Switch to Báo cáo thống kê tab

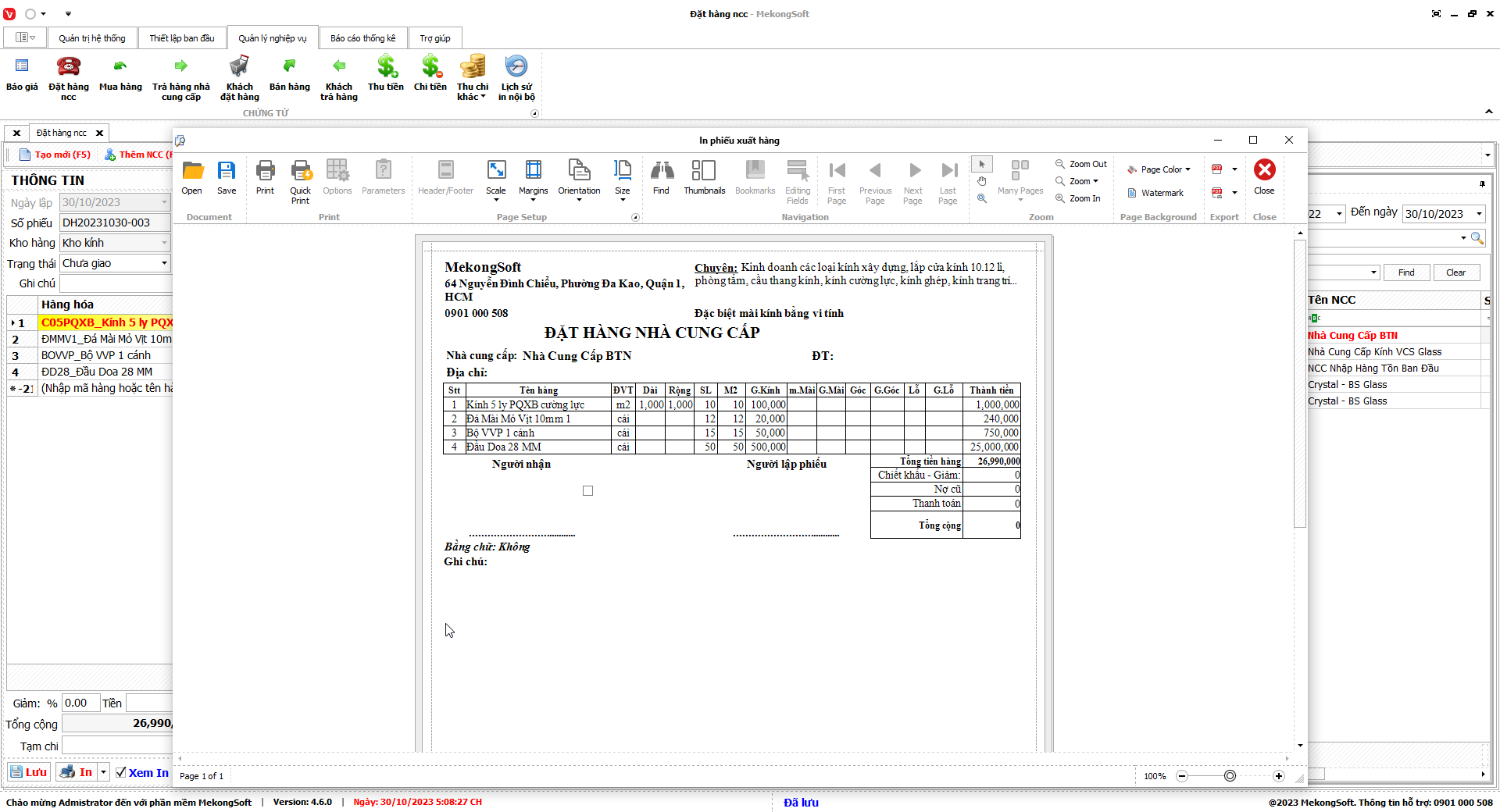[x=362, y=38]
